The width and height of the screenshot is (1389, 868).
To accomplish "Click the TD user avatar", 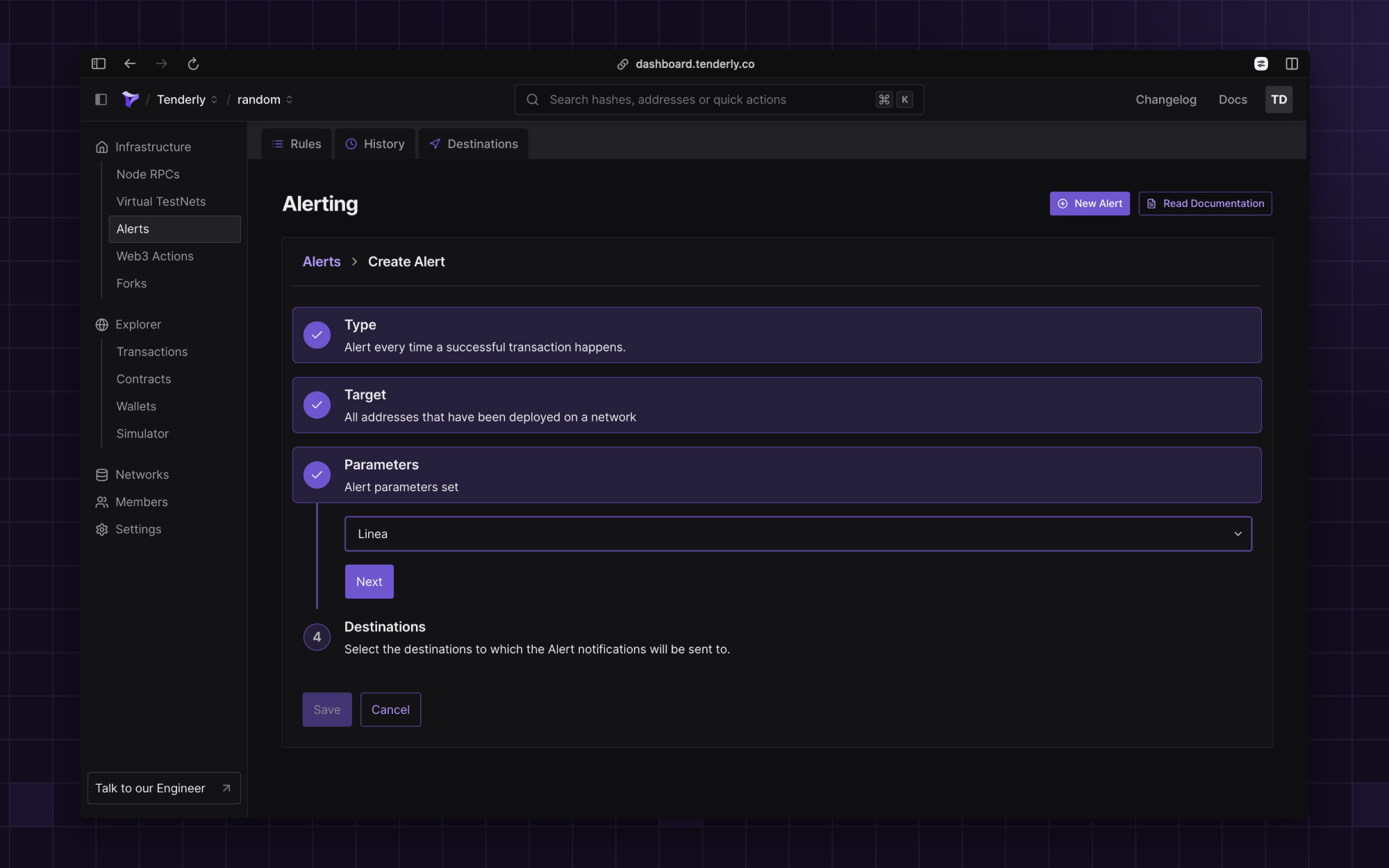I will coord(1279,99).
